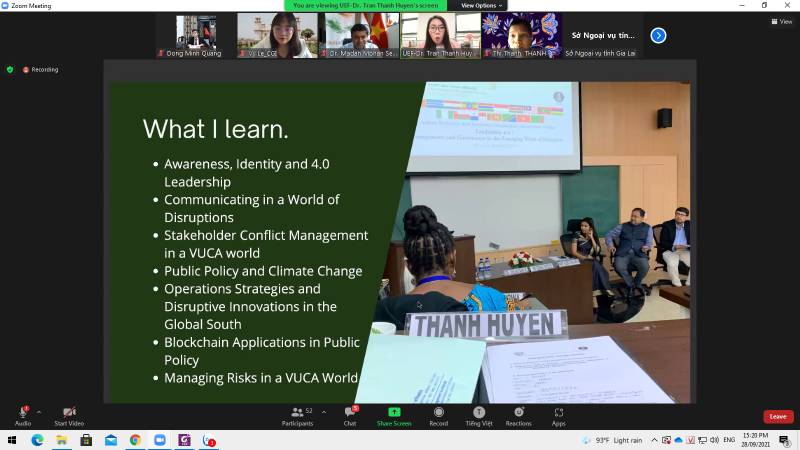Turn on camera with Start Video
Screen dimensions: 800x450
point(68,415)
